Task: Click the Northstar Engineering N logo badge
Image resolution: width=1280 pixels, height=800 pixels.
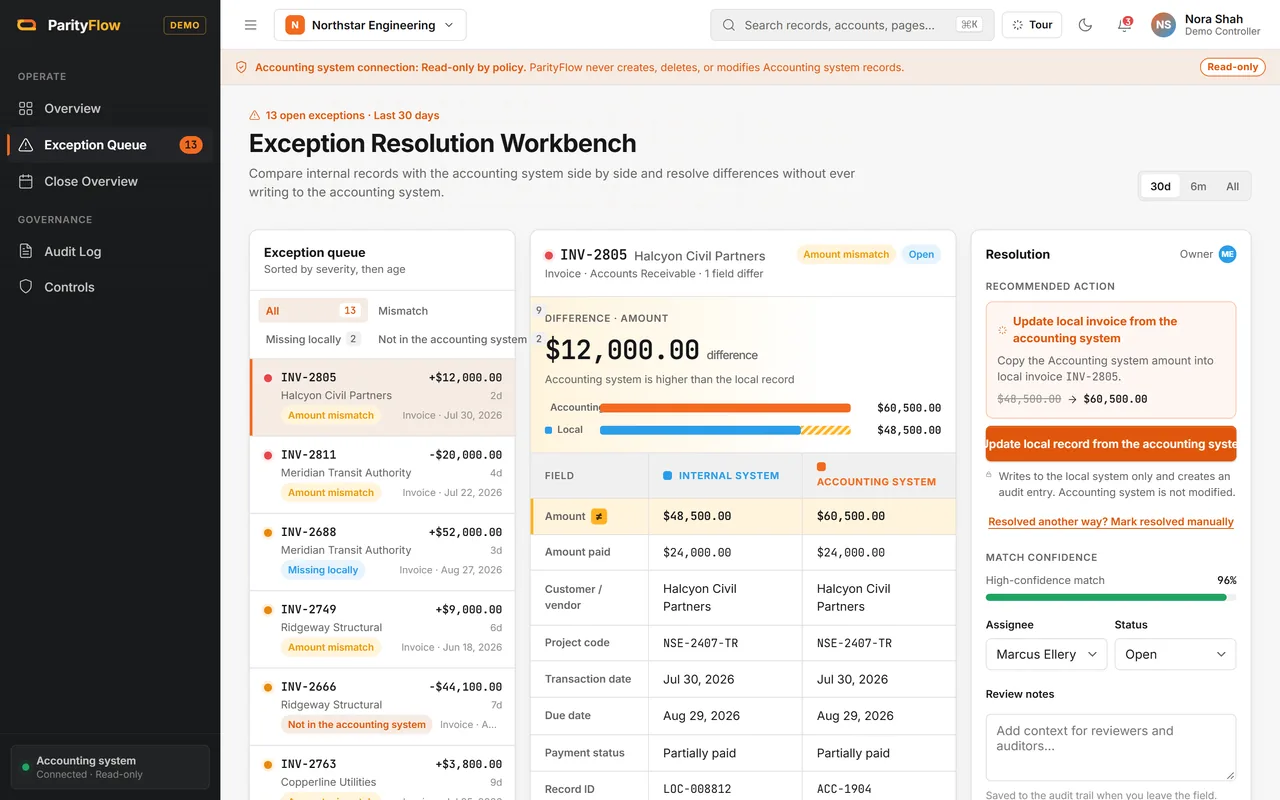Action: pos(295,25)
